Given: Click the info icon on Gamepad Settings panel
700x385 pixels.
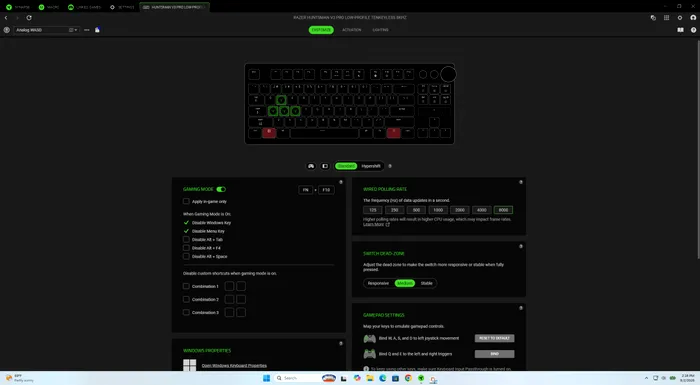Looking at the screenshot, I should [521, 308].
